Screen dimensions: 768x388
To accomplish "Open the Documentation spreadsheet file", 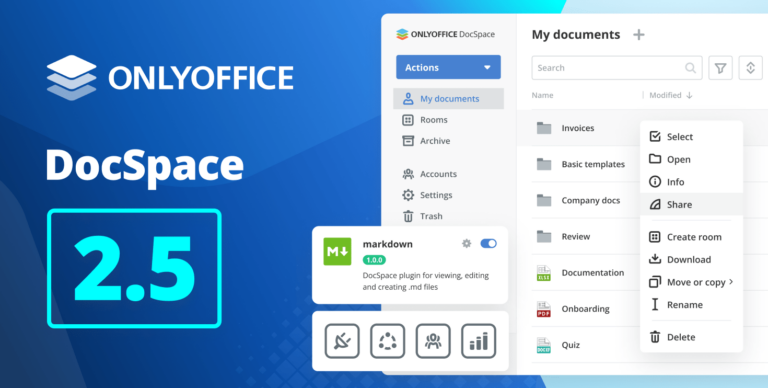I will (x=593, y=273).
